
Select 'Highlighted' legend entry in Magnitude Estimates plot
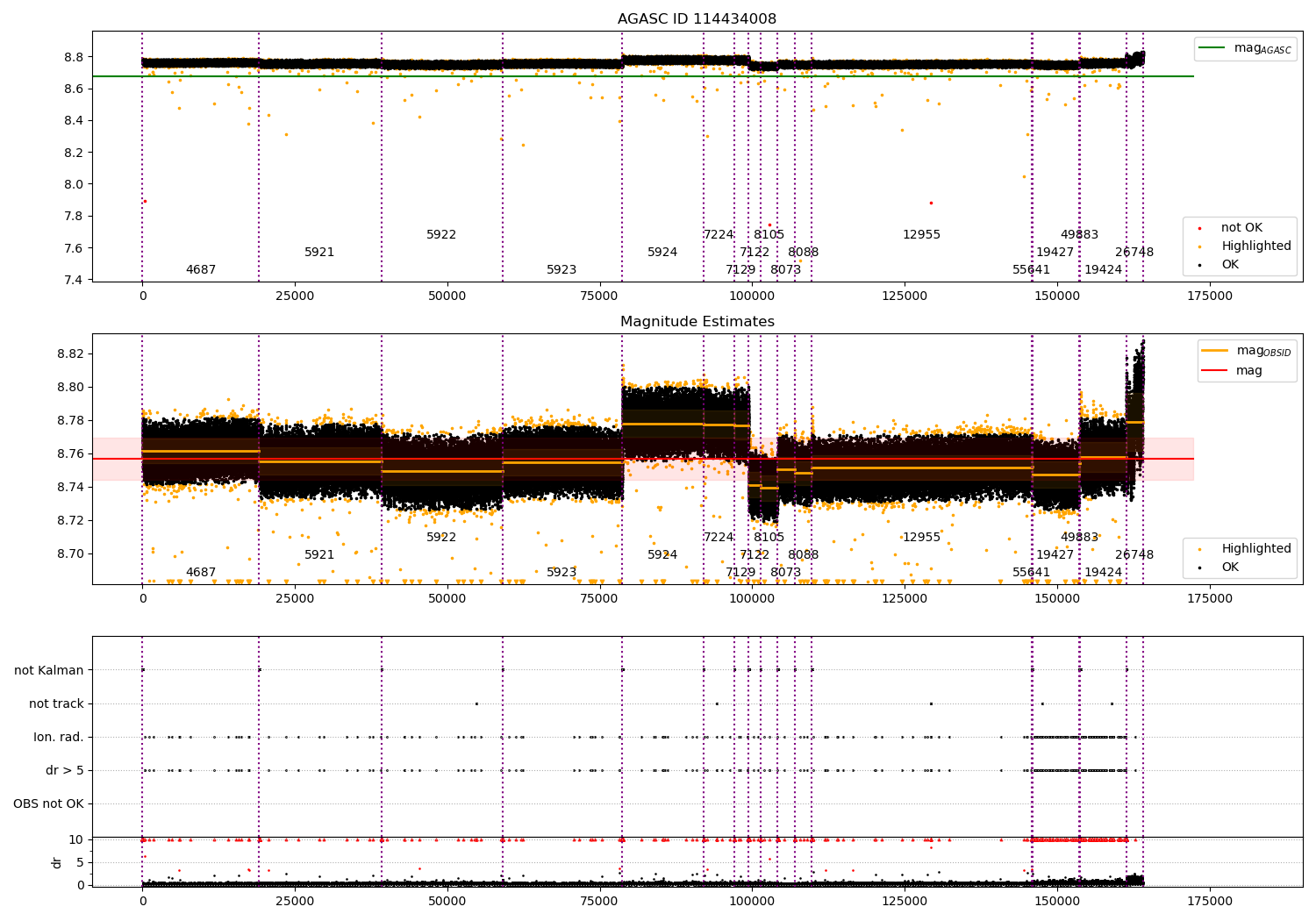[x=1246, y=549]
